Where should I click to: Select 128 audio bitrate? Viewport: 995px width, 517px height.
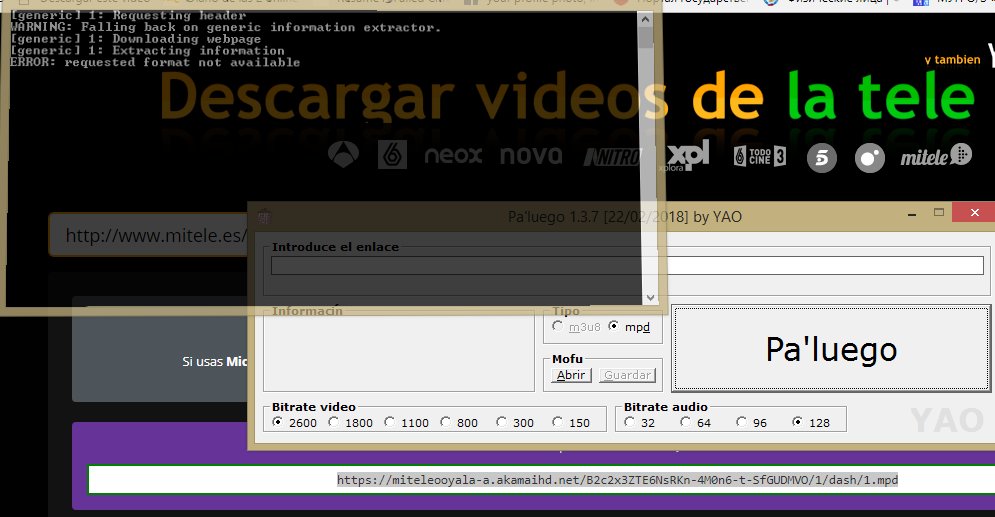coord(797,422)
